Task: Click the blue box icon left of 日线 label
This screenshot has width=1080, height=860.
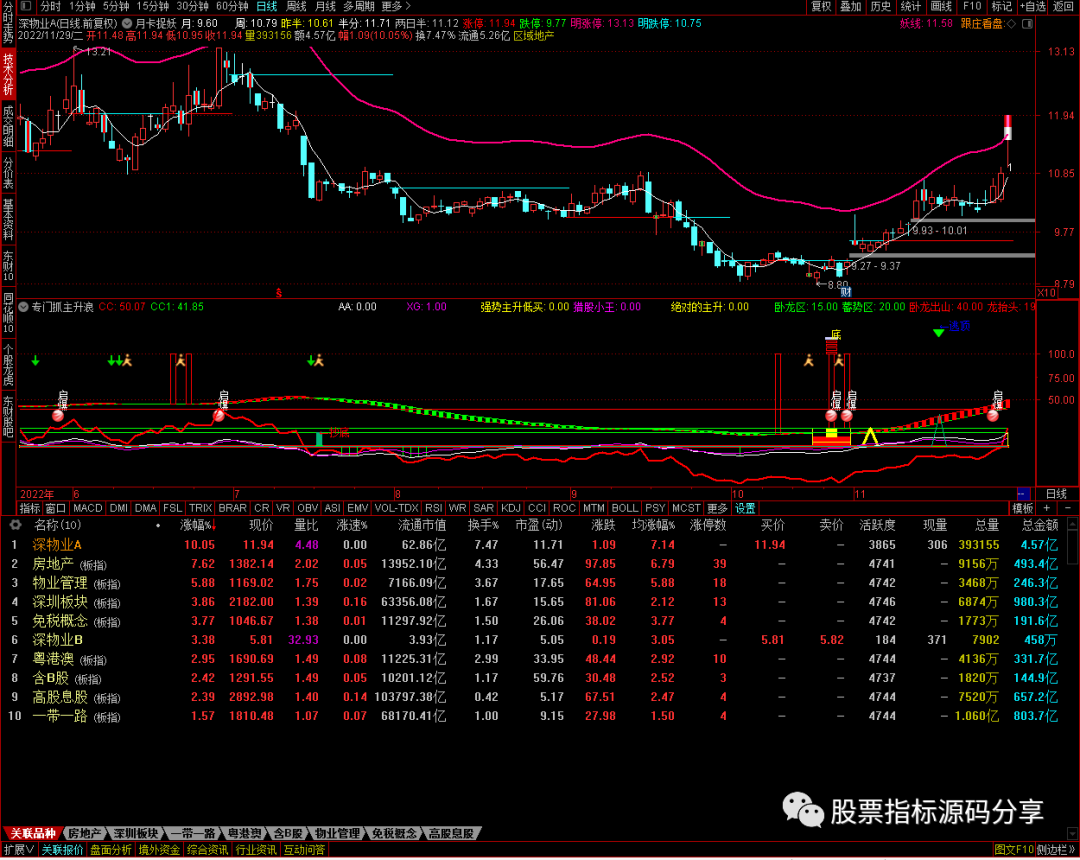Action: coord(1023,494)
